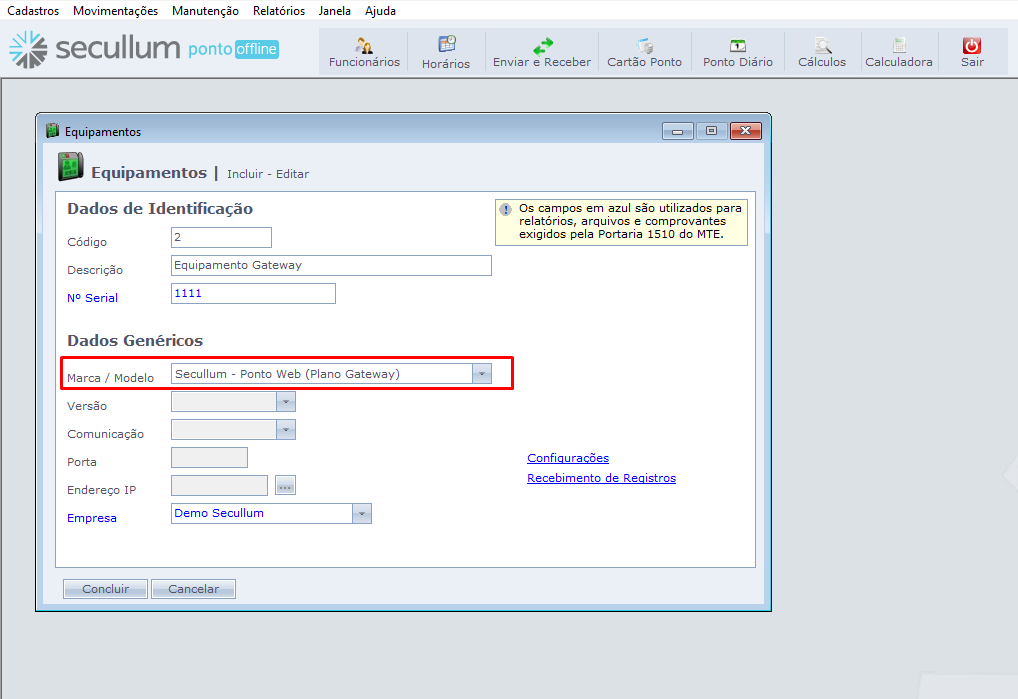The width and height of the screenshot is (1018, 699).
Task: Open the Comunicação dropdown list
Action: (286, 430)
